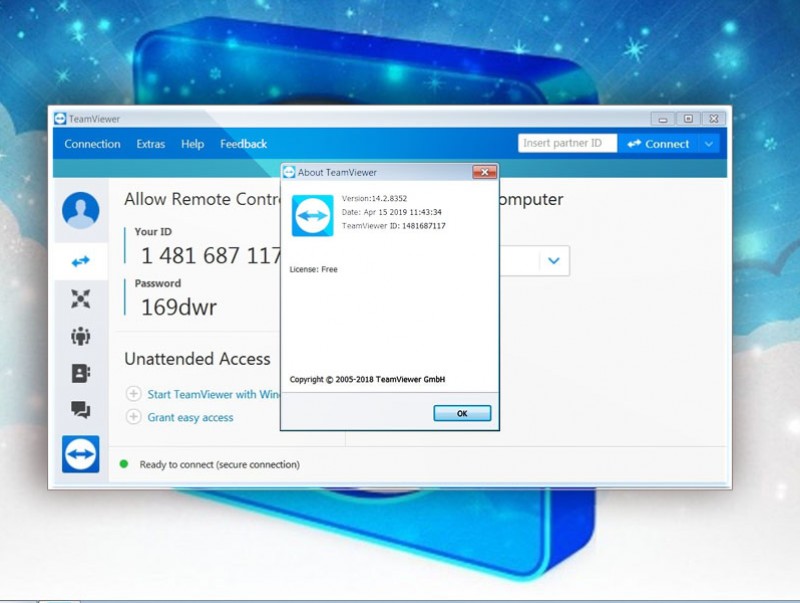Open the Chat sidebar icon
Image resolution: width=800 pixels, height=603 pixels.
point(81,410)
